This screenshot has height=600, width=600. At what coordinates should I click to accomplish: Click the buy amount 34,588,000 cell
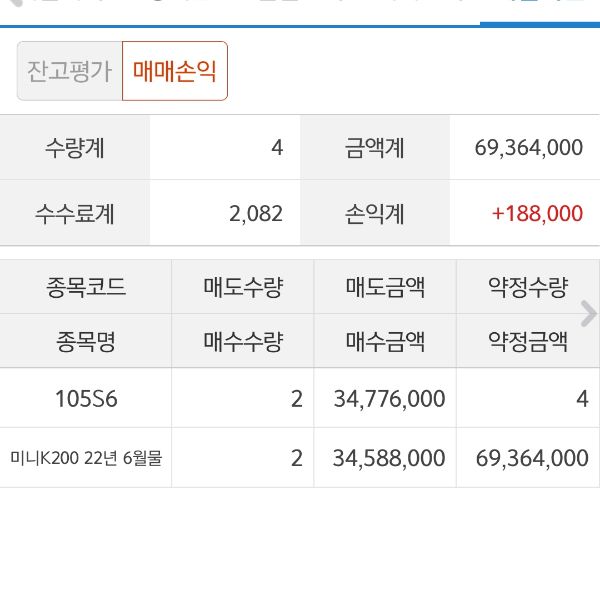click(x=388, y=458)
